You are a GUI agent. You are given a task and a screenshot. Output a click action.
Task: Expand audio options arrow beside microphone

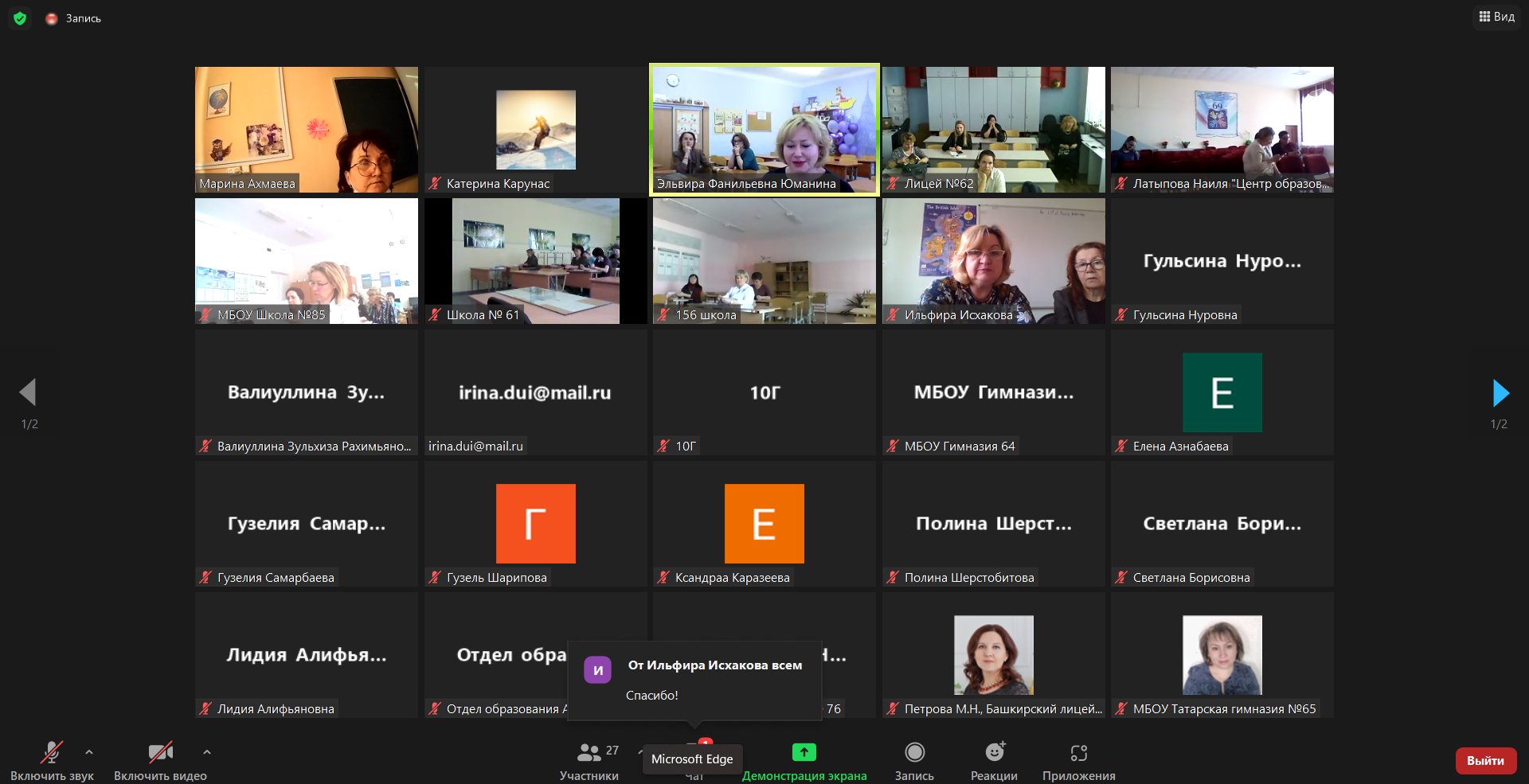point(89,751)
